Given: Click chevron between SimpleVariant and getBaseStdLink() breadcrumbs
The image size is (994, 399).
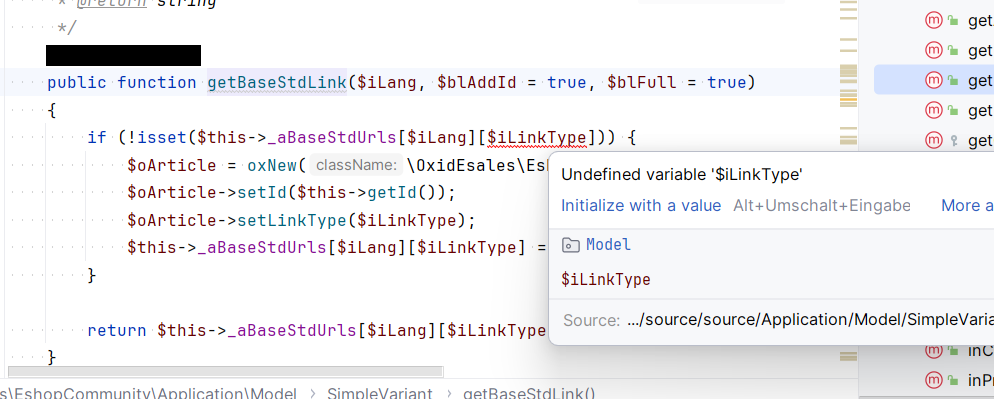Looking at the screenshot, I should [448, 394].
